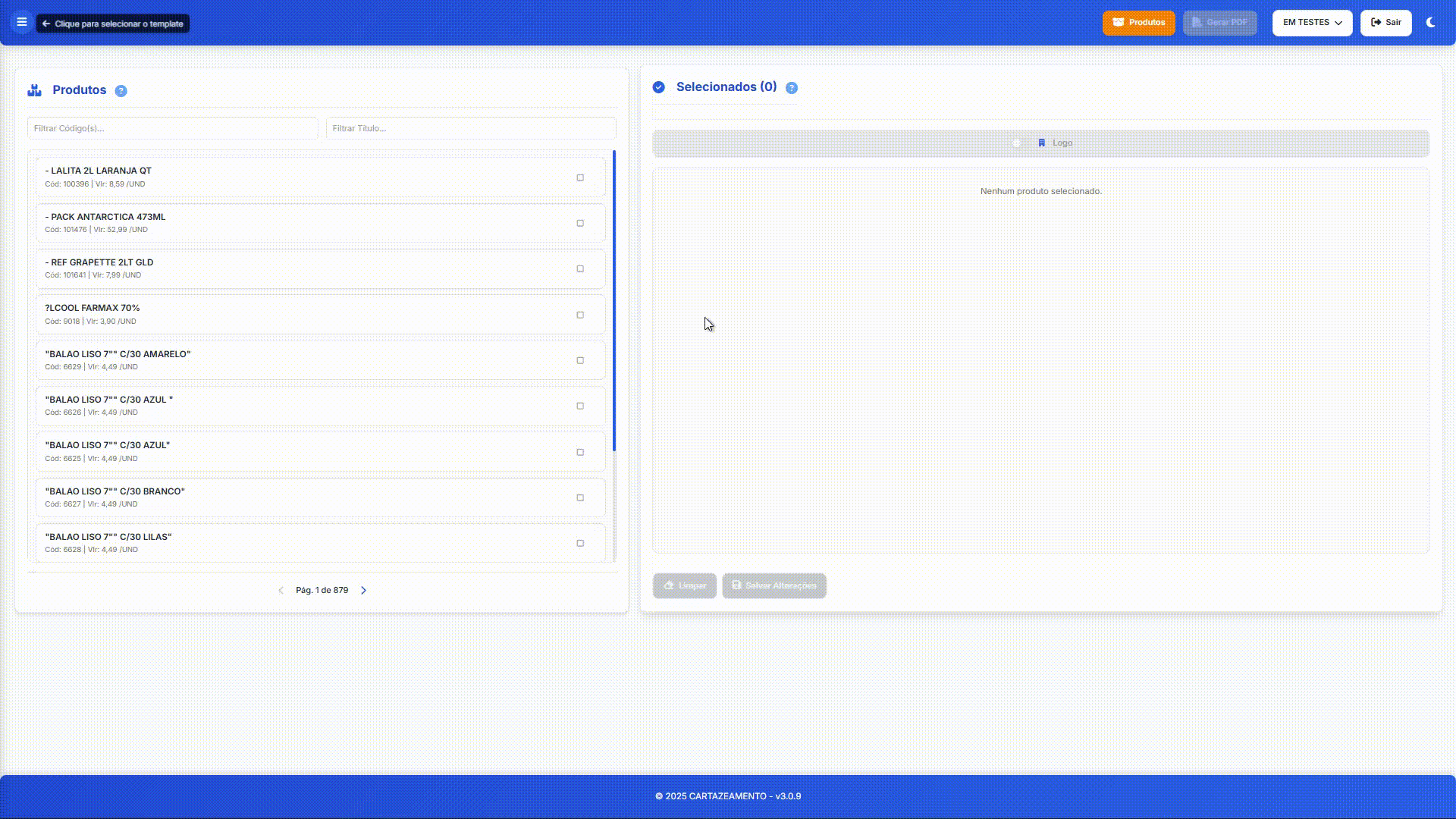The image size is (1456, 819).
Task: Click to select template button
Action: point(113,24)
